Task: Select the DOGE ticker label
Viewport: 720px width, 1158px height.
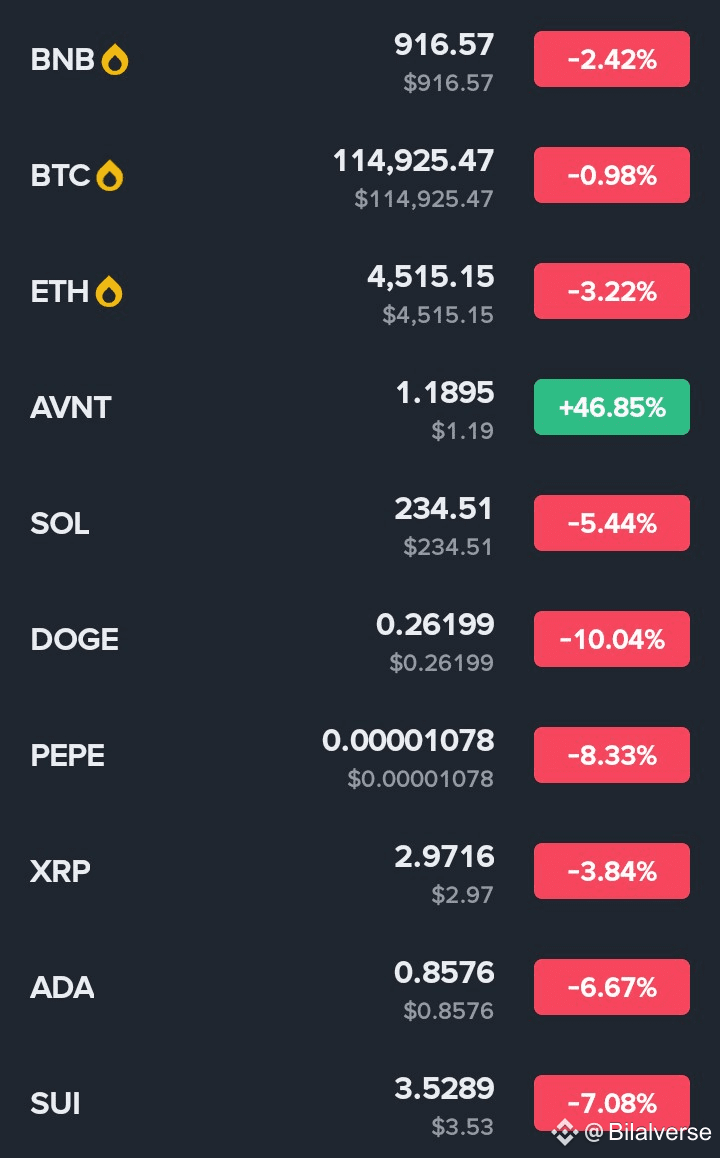Action: pos(75,640)
